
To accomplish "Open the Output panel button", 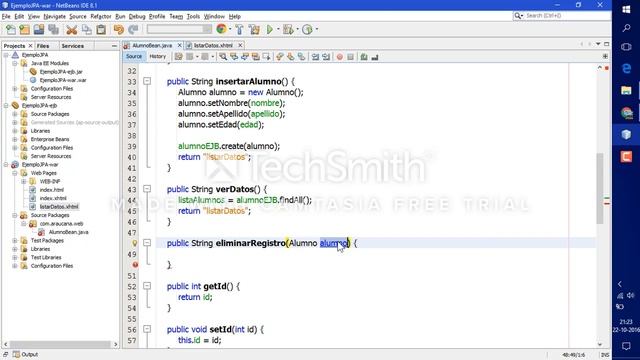I will pyautogui.click(x=25, y=354).
